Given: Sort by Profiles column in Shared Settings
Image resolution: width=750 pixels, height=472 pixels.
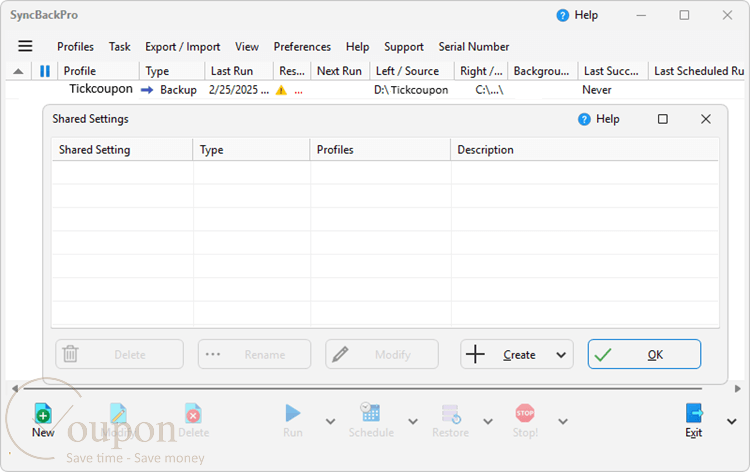Looking at the screenshot, I should tap(380, 150).
